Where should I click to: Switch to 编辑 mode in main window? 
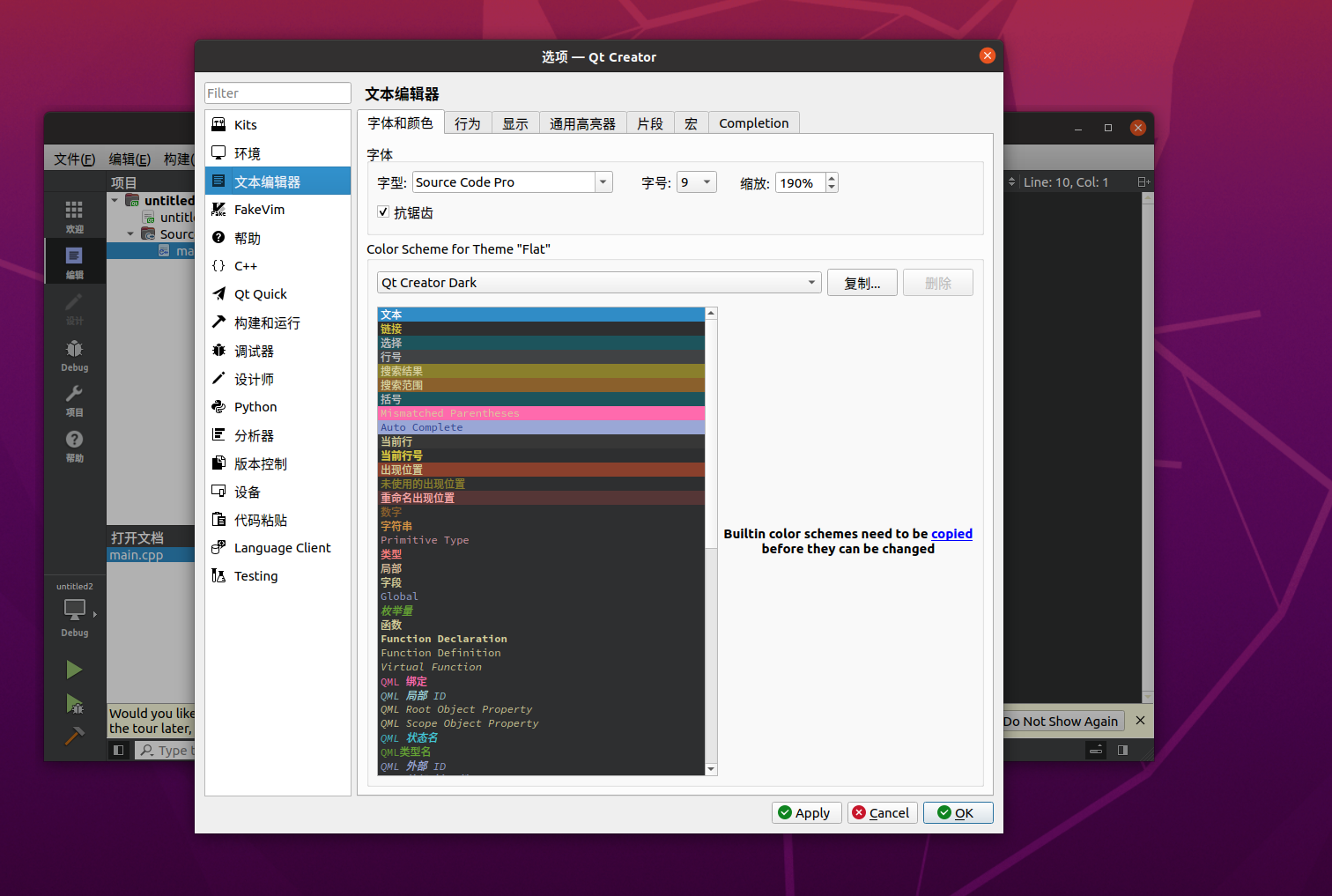[75, 262]
